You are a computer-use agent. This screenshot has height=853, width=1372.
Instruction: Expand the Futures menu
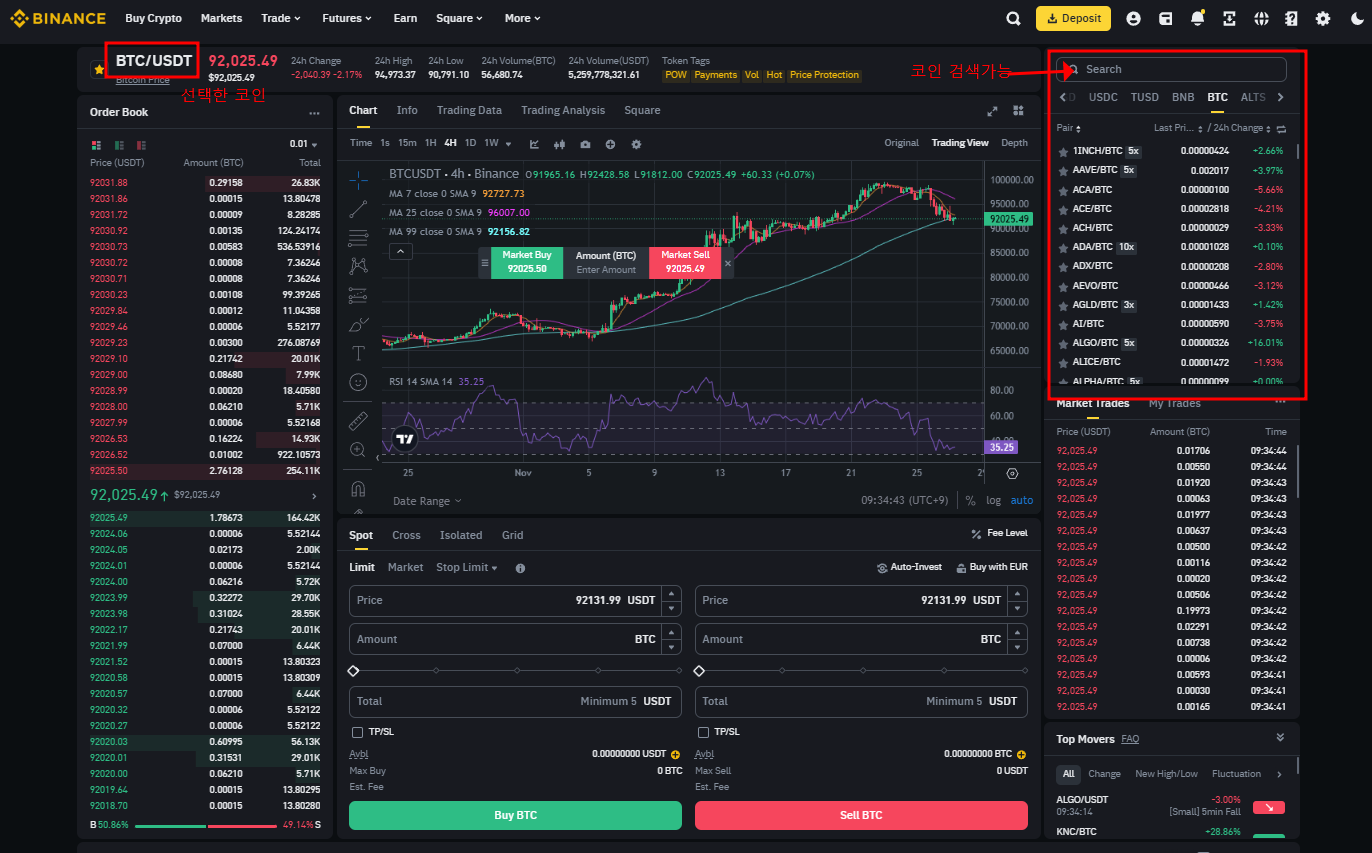tap(347, 18)
